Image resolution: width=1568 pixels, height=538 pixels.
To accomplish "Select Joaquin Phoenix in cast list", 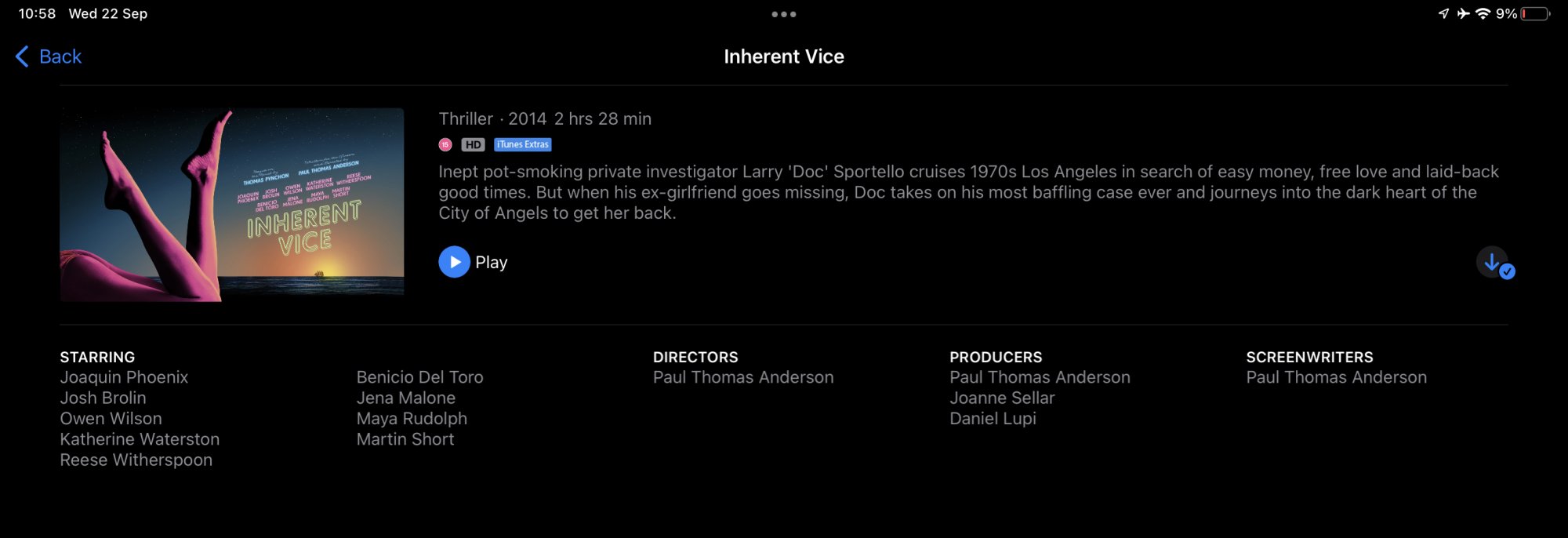I will (124, 377).
